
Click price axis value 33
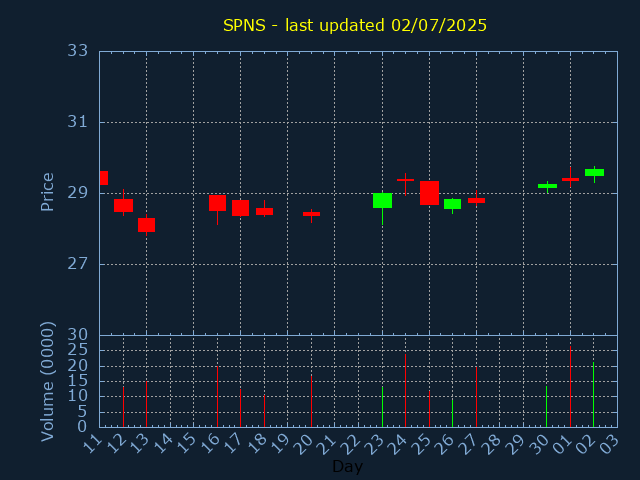pyautogui.click(x=78, y=51)
